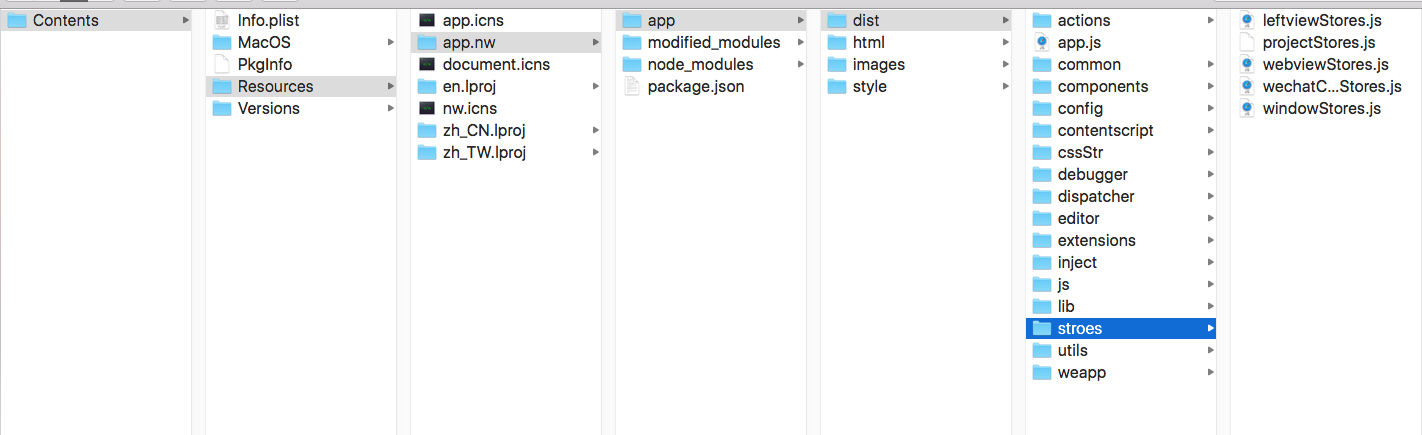The width and height of the screenshot is (1422, 435).
Task: Click the document.icns file icon
Action: click(x=427, y=64)
